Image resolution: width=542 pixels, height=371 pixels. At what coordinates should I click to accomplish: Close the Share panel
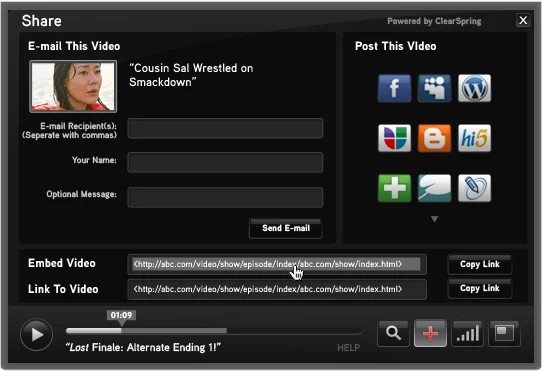tap(523, 20)
